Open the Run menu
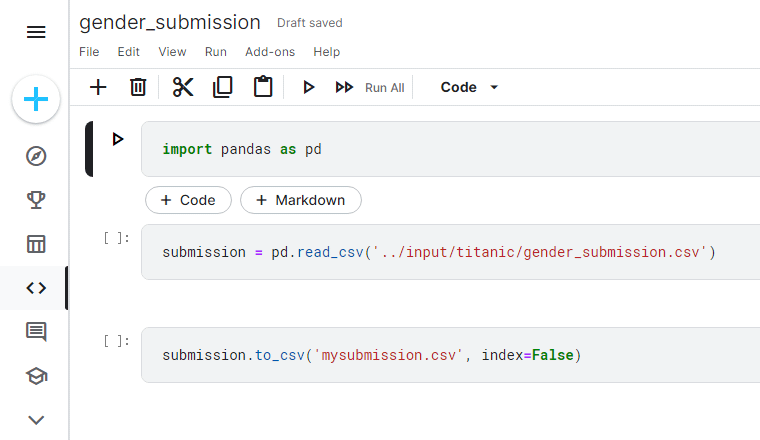This screenshot has height=440, width=760. point(216,52)
